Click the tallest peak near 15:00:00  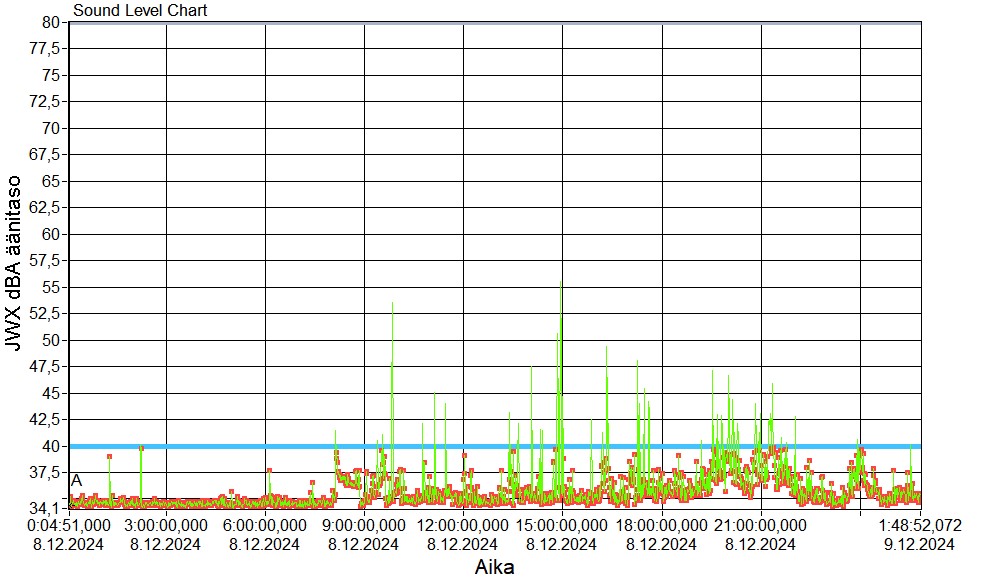coord(561,285)
